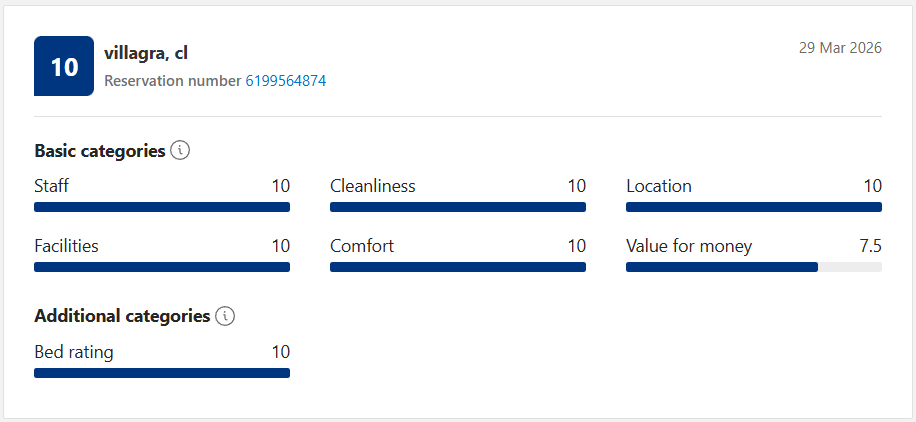Click the 7.5 value score
This screenshot has width=916, height=422.
click(870, 246)
